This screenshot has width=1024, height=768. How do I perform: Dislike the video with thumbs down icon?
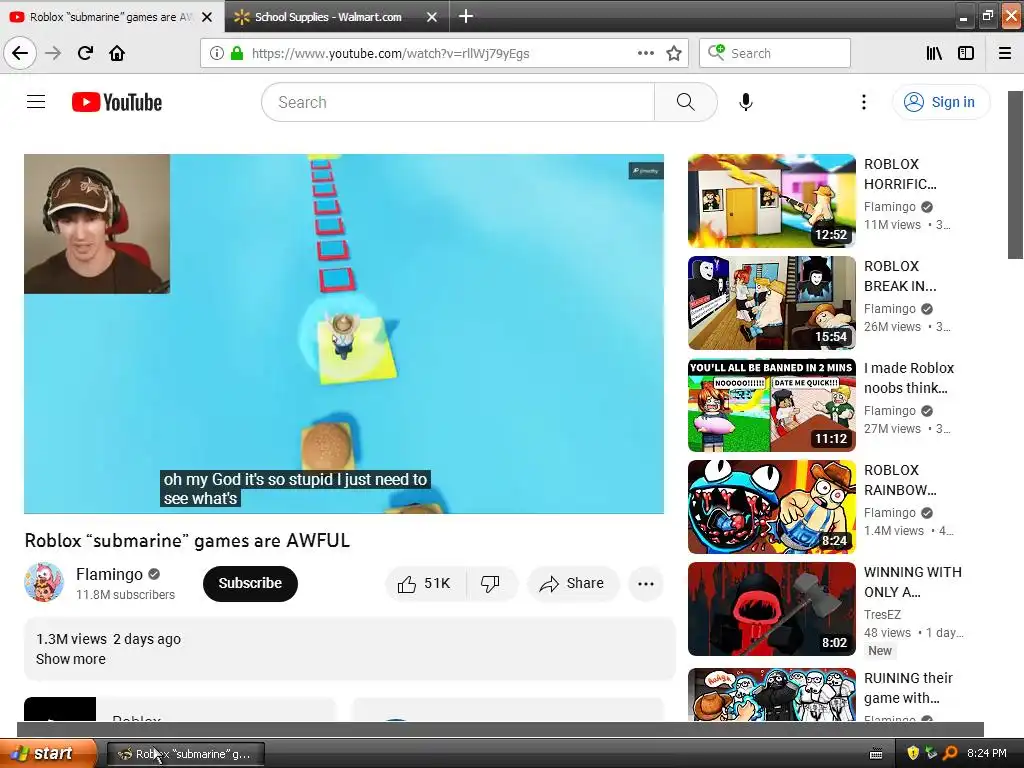pyautogui.click(x=490, y=583)
